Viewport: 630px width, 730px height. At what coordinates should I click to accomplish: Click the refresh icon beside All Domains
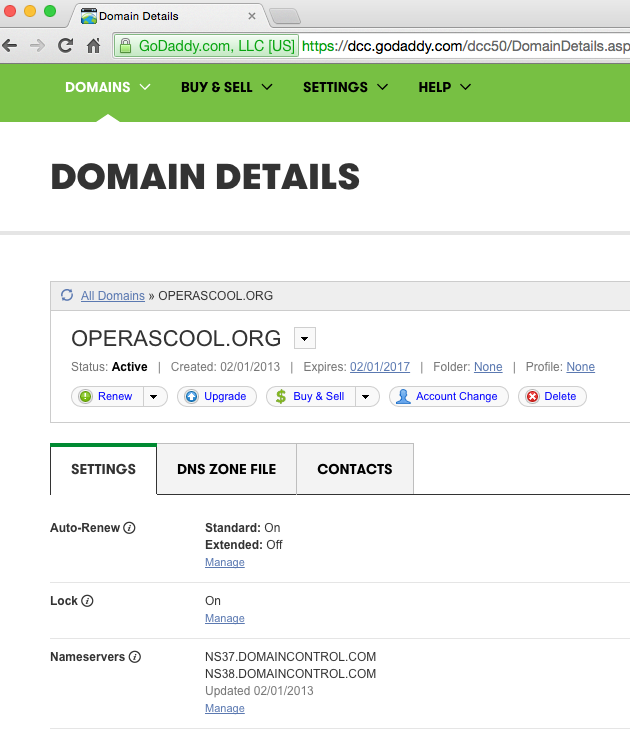[x=67, y=295]
